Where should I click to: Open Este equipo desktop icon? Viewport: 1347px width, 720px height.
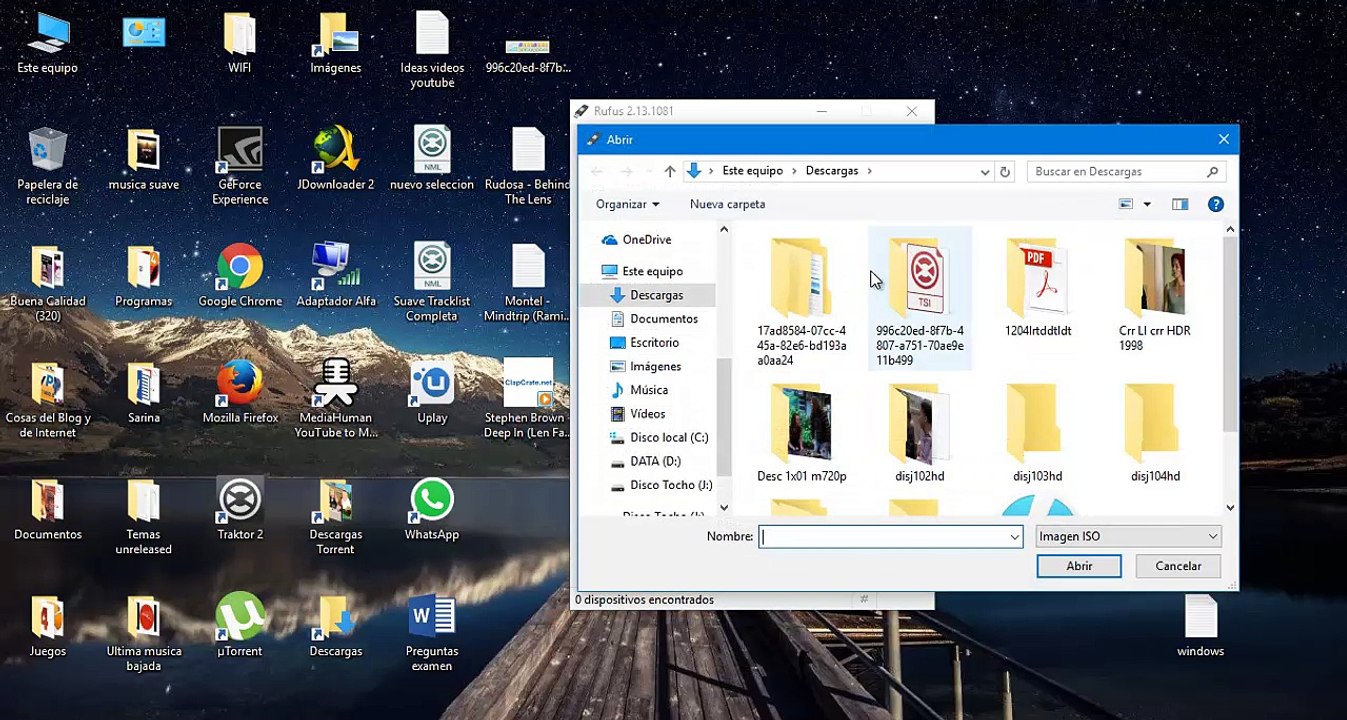47,44
